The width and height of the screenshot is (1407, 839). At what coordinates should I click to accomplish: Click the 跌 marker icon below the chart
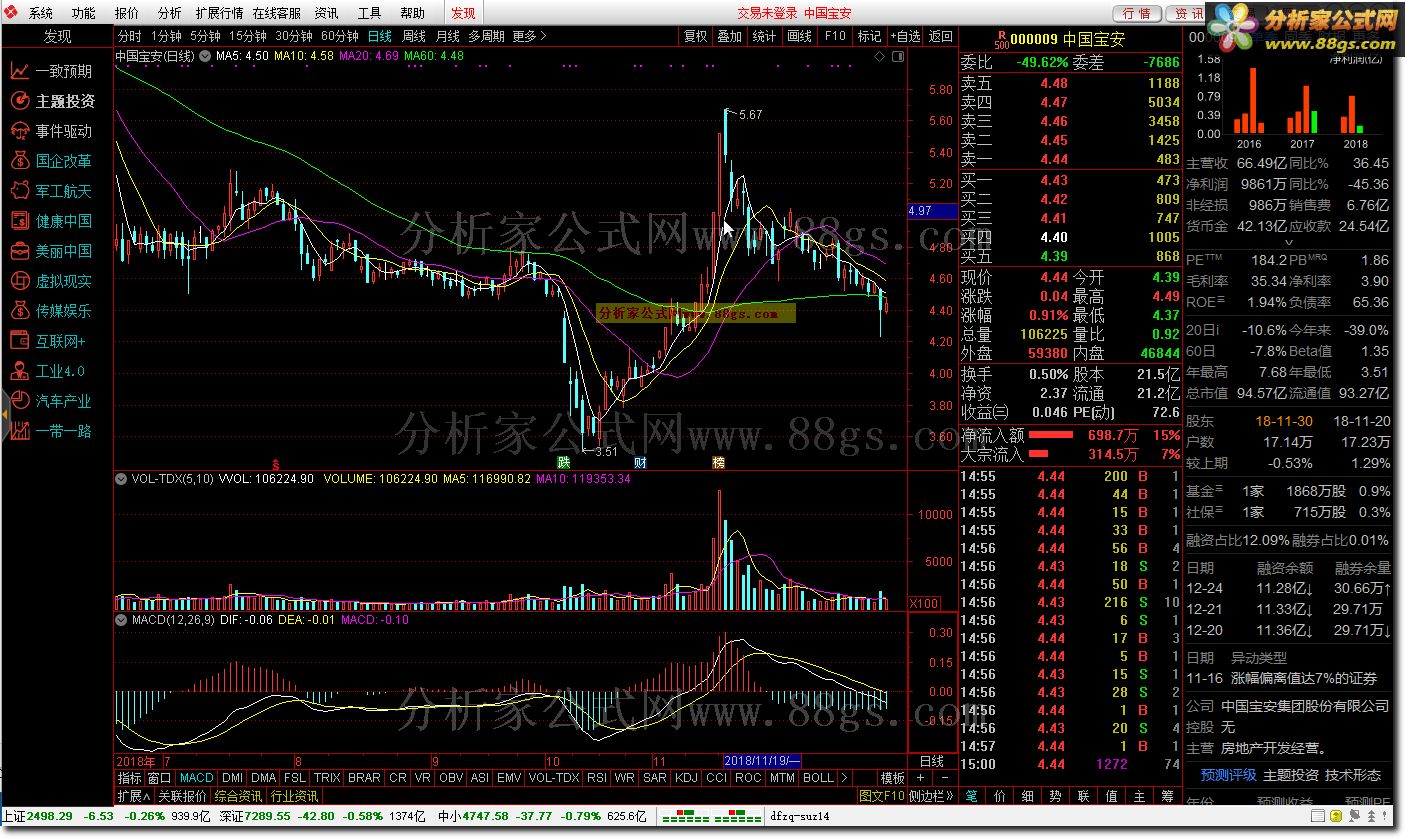tap(565, 463)
